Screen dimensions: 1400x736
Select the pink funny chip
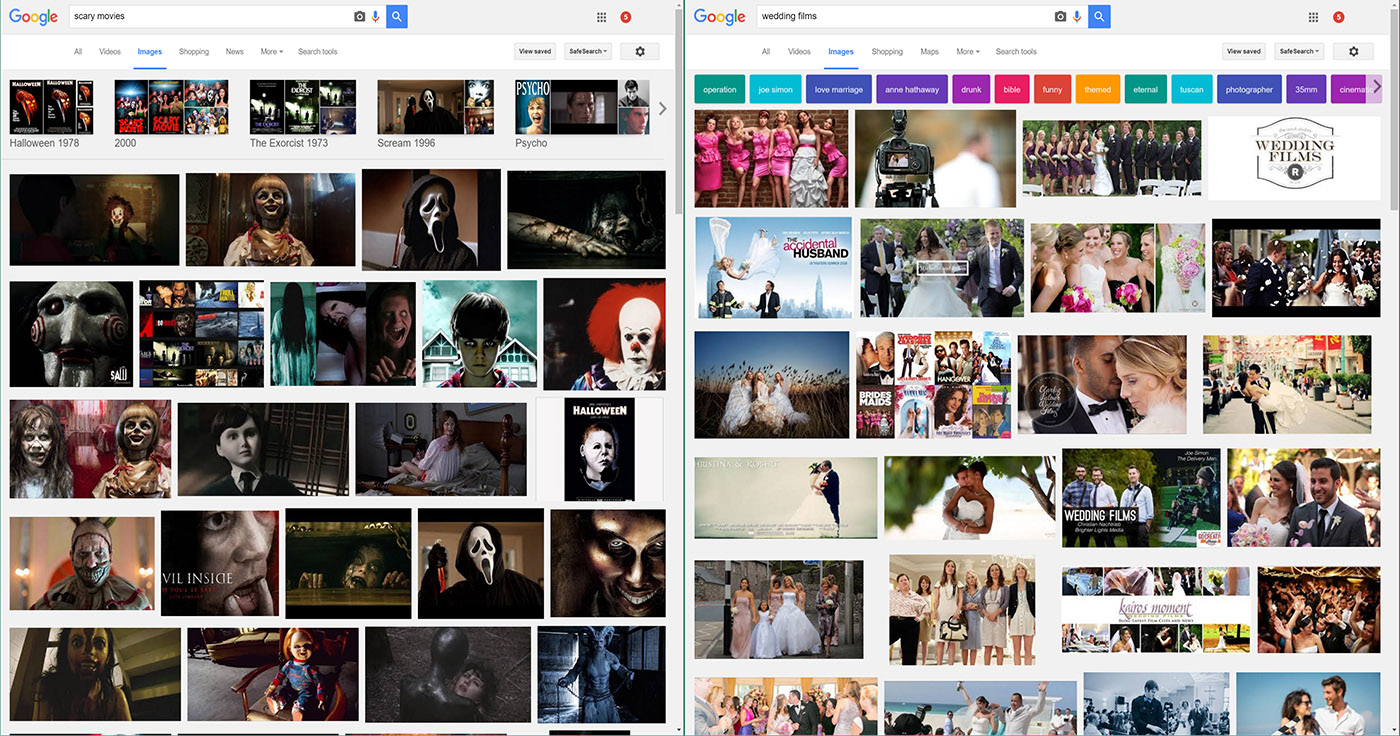point(1052,89)
